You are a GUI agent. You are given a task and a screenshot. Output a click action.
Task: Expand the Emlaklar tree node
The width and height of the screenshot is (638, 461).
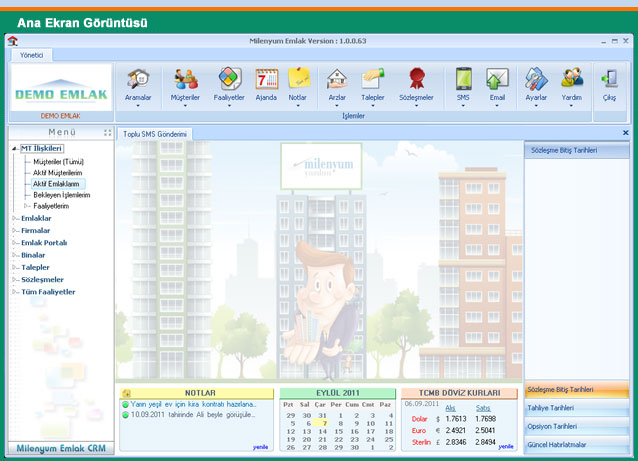tap(15, 218)
